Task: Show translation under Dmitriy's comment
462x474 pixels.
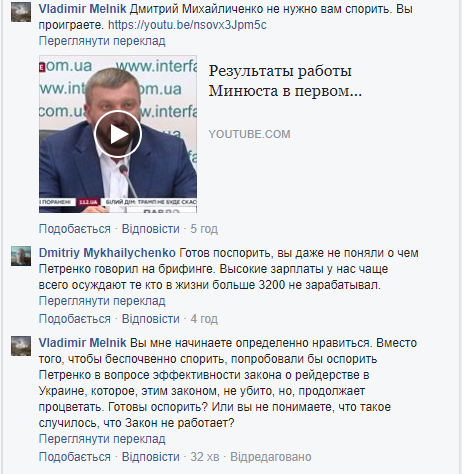Action: tap(102, 301)
